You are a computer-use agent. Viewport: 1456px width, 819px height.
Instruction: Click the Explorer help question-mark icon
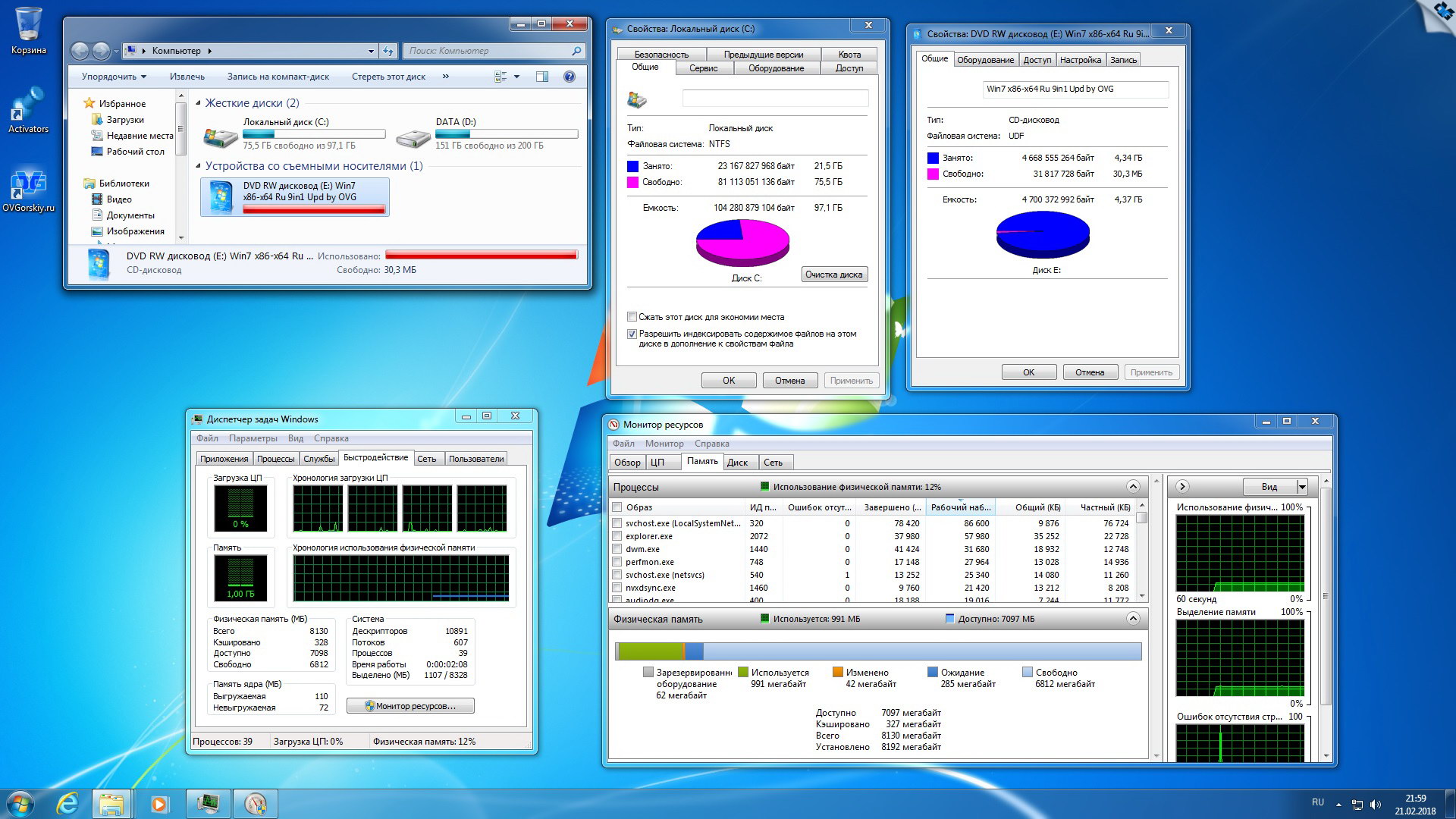coord(570,77)
